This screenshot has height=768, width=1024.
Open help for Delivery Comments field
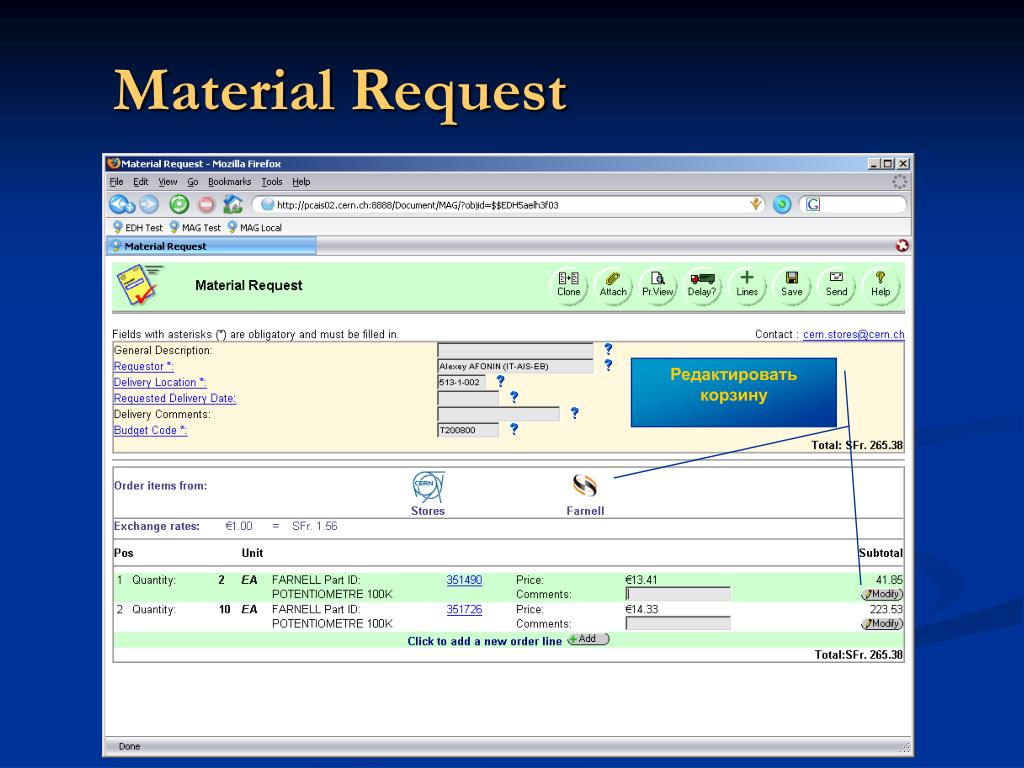pyautogui.click(x=574, y=413)
